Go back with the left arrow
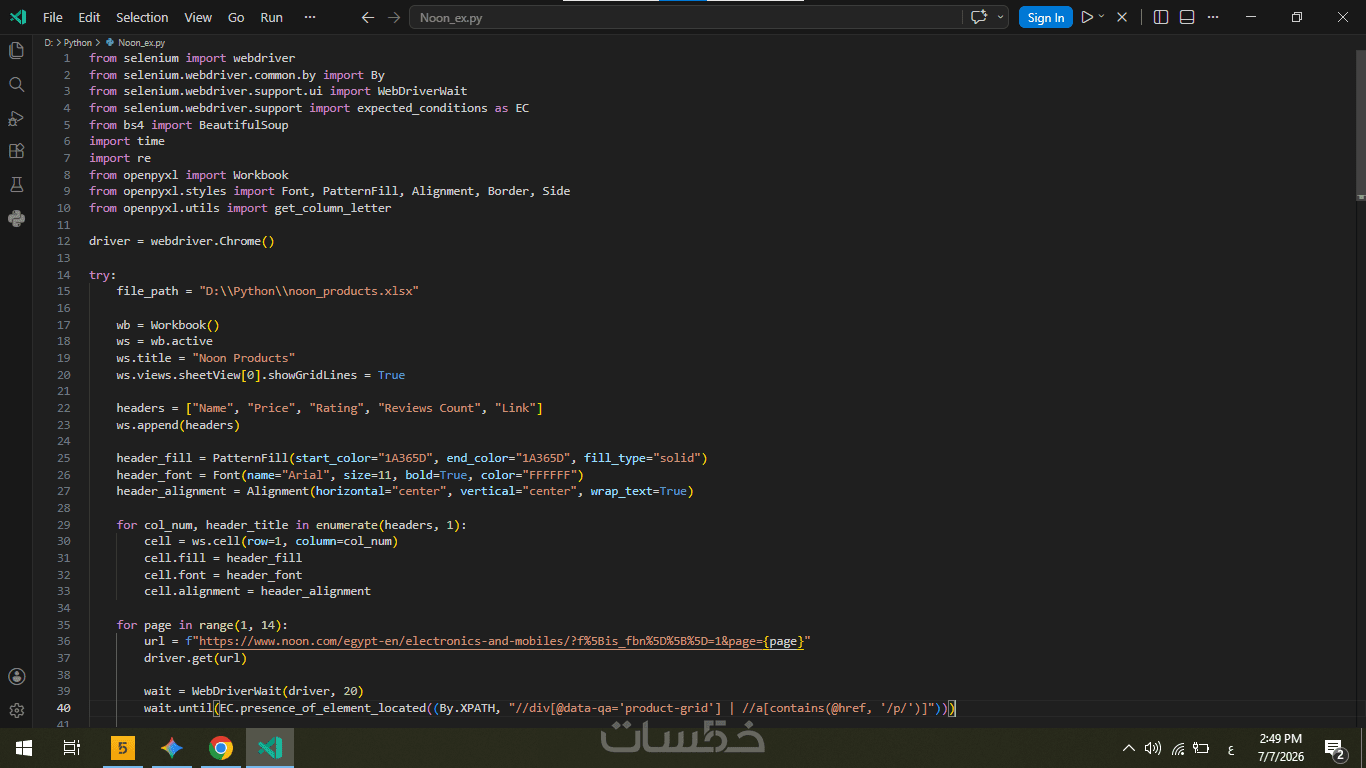Viewport: 1366px width, 768px height. click(x=368, y=17)
